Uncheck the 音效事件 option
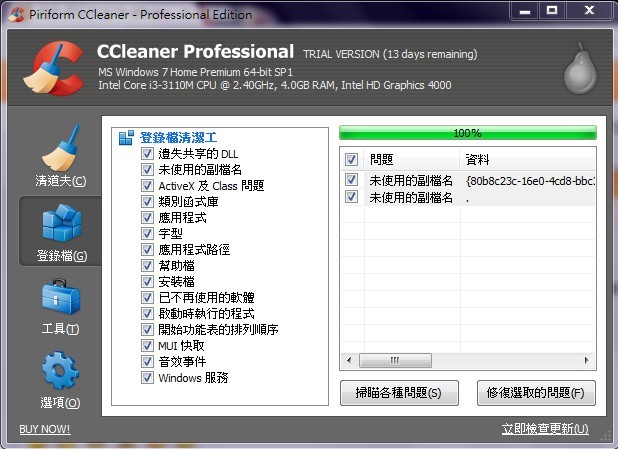The width and height of the screenshot is (618, 449). point(147,361)
